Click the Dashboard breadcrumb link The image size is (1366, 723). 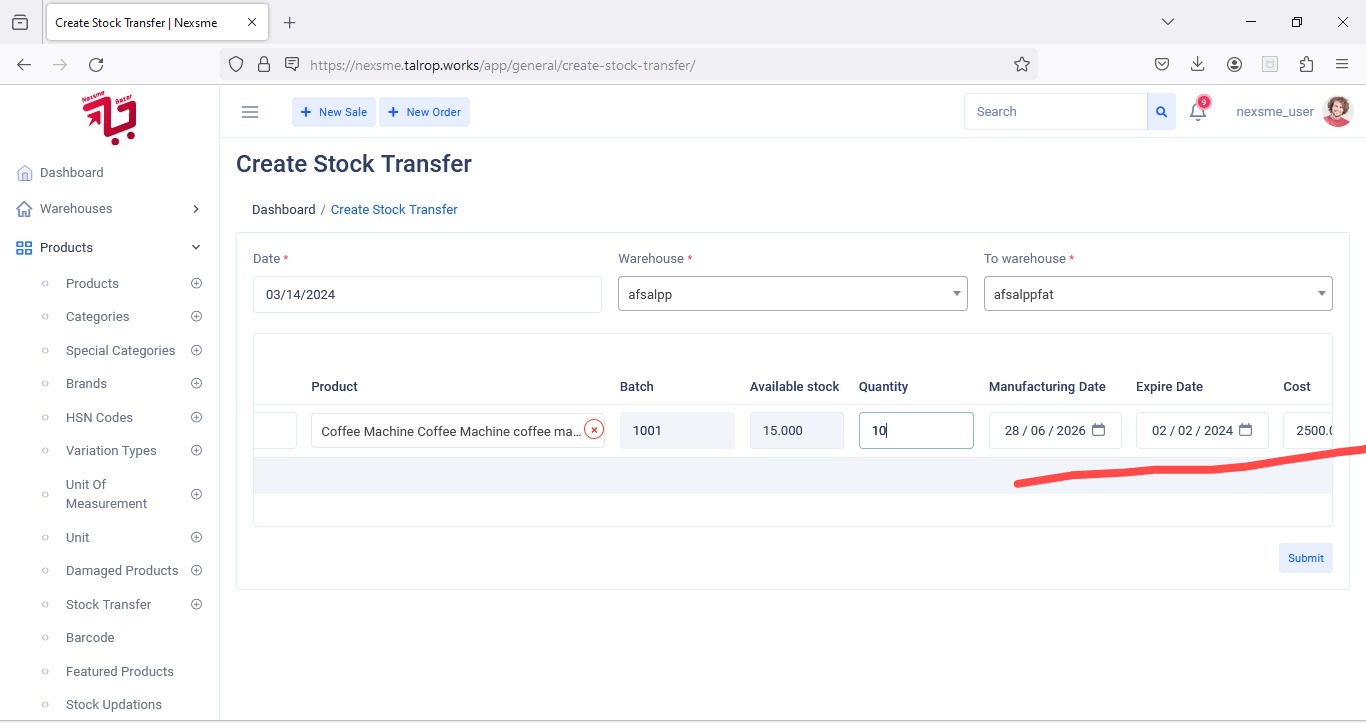(283, 210)
